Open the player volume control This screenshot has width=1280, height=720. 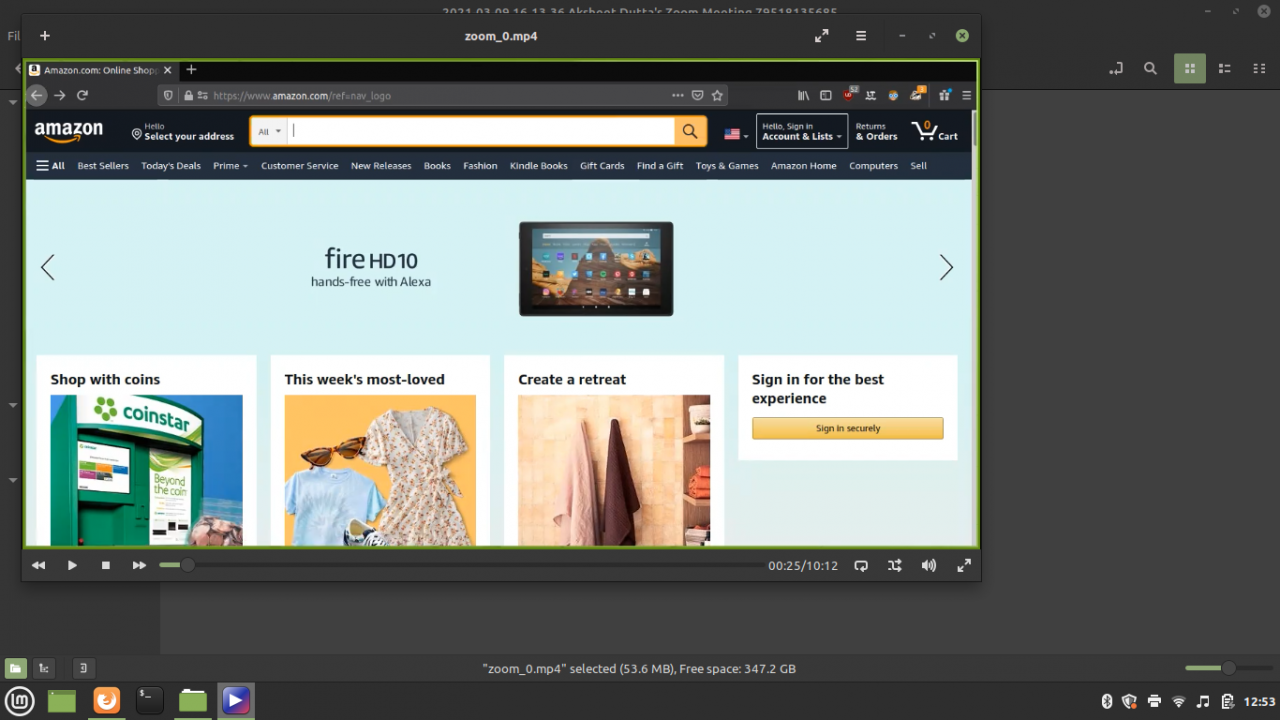point(929,566)
